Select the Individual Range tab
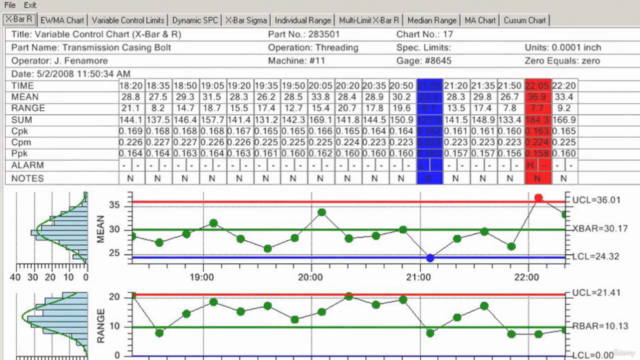 (x=303, y=20)
